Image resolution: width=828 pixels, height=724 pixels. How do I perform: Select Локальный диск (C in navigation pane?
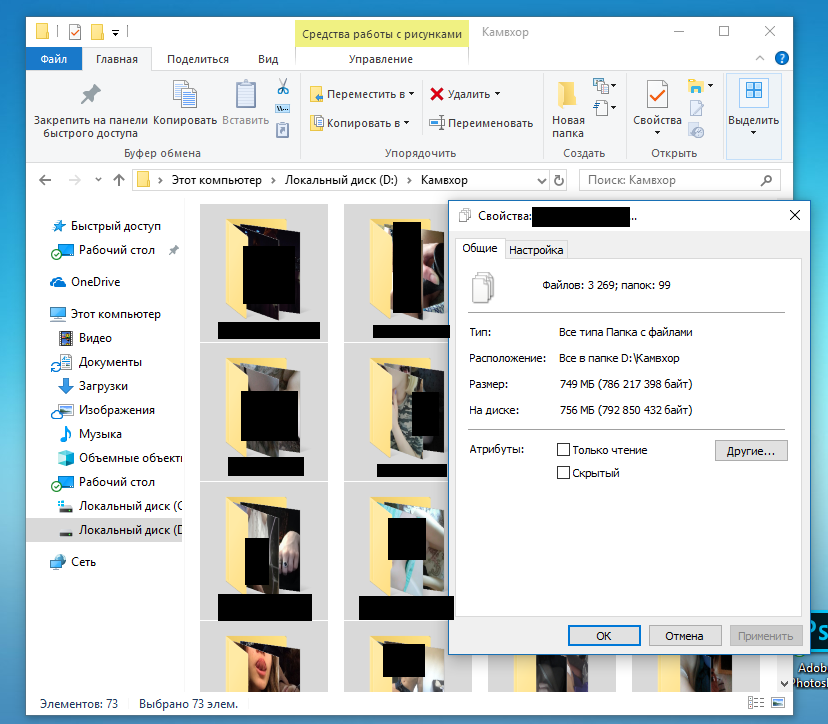[120, 506]
